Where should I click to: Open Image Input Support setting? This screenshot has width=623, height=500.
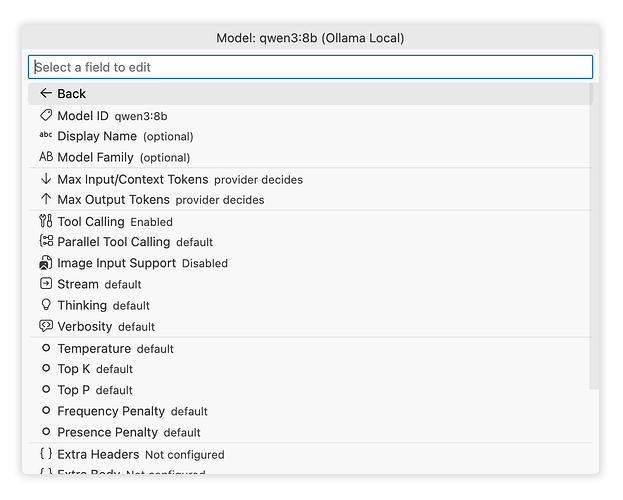[310, 263]
